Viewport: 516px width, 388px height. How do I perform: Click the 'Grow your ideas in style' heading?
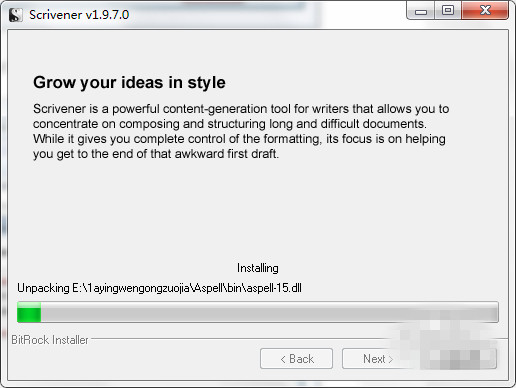point(129,83)
